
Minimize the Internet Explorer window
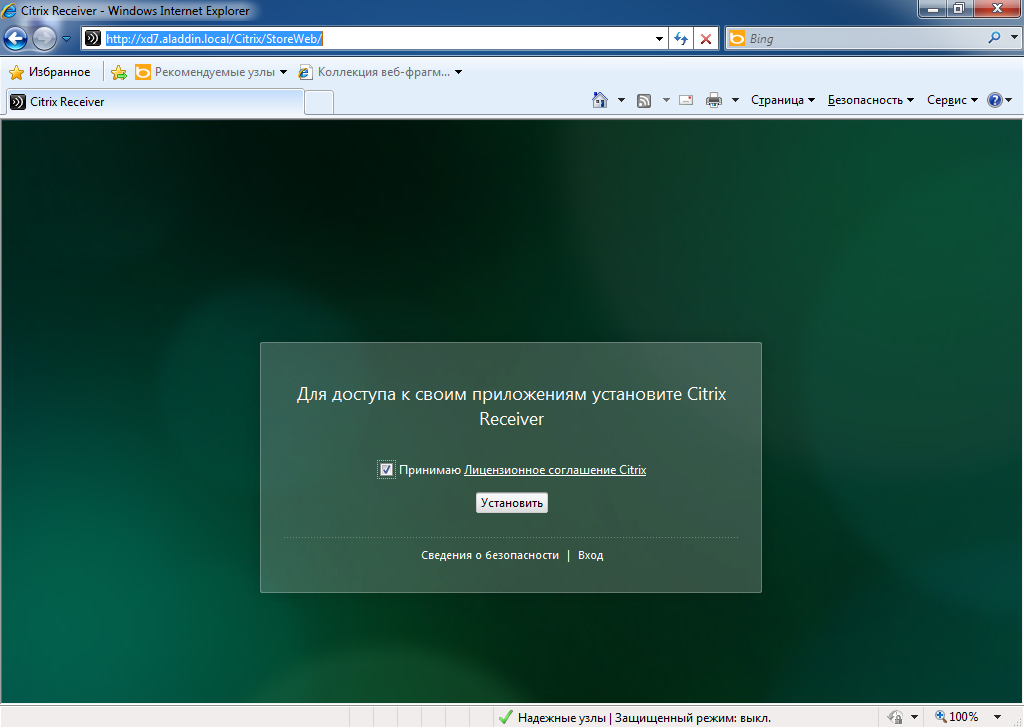(933, 9)
